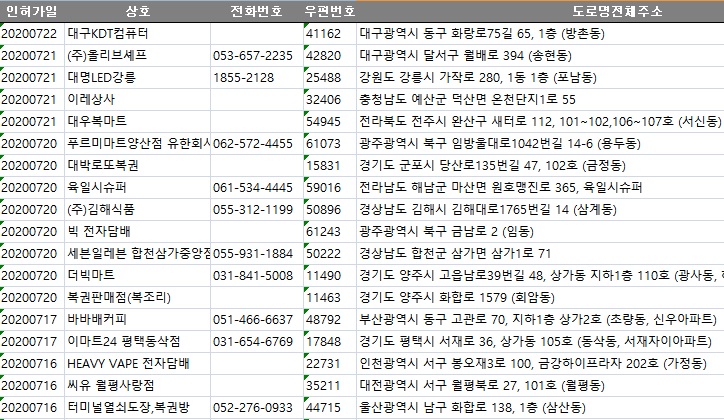Click postal code 54945
724x420 pixels.
click(x=323, y=121)
